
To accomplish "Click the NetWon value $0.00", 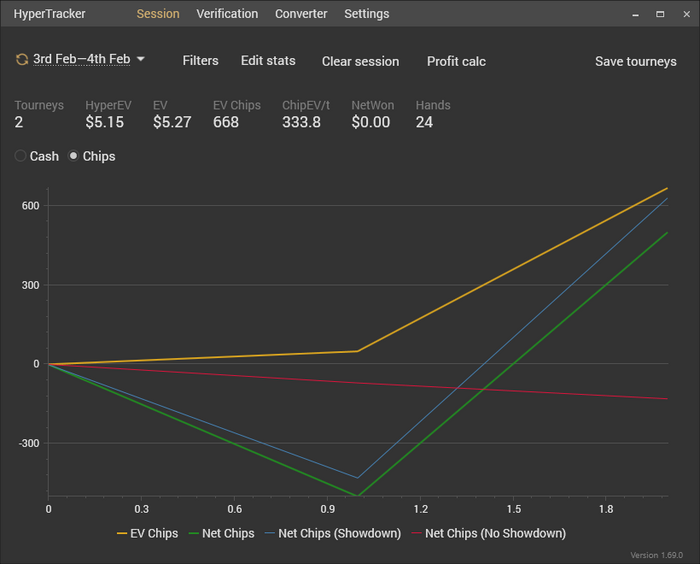I will pyautogui.click(x=371, y=122).
